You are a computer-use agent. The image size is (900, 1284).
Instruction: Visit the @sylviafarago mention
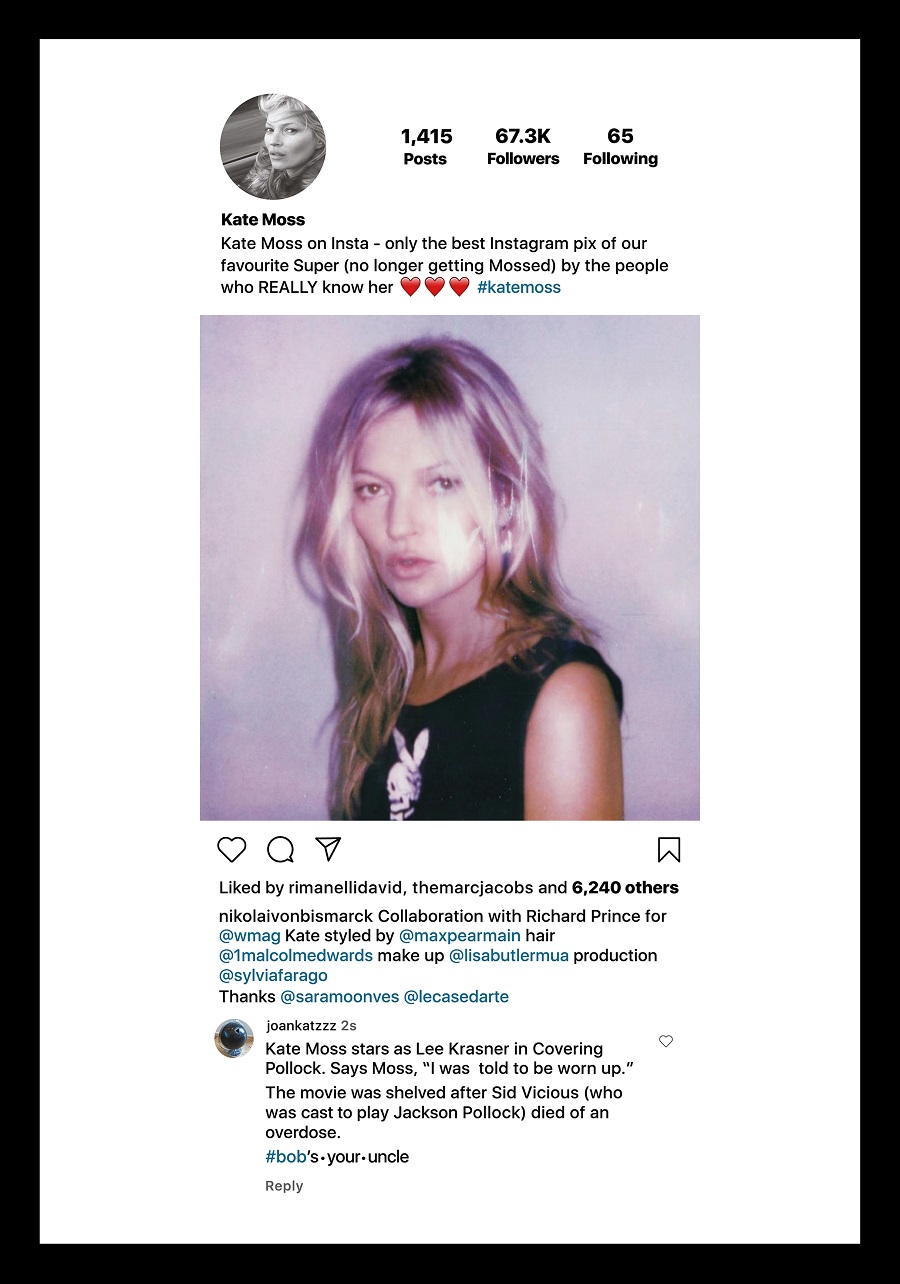tap(273, 975)
